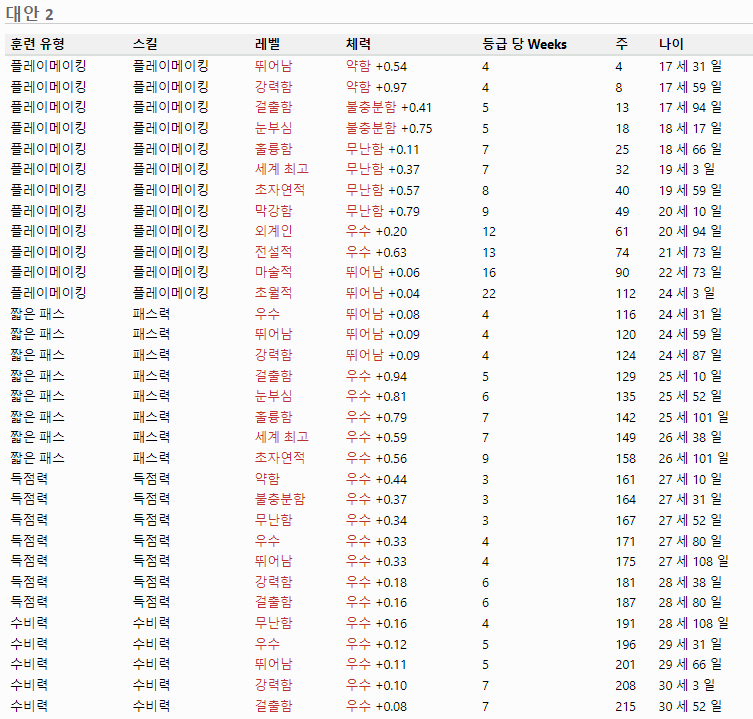Select Weeks per level value '16'

(489, 273)
